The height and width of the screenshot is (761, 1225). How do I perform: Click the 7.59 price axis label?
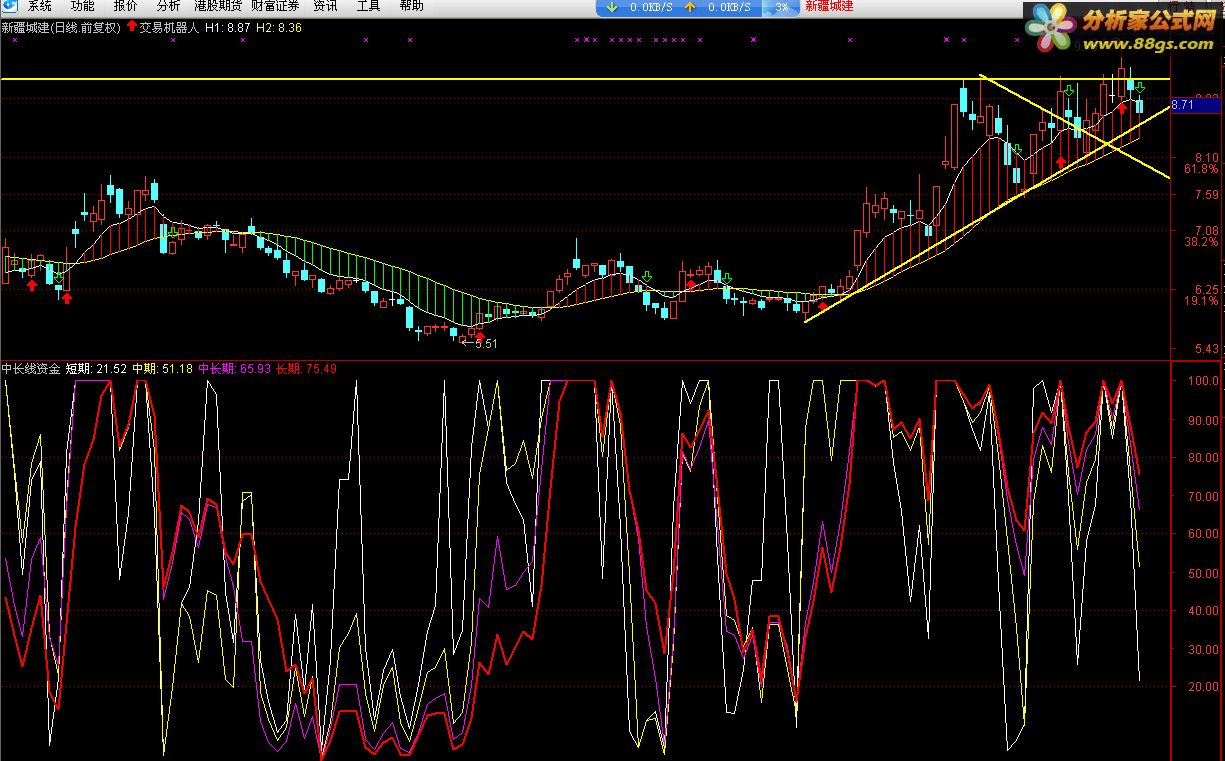click(1208, 195)
